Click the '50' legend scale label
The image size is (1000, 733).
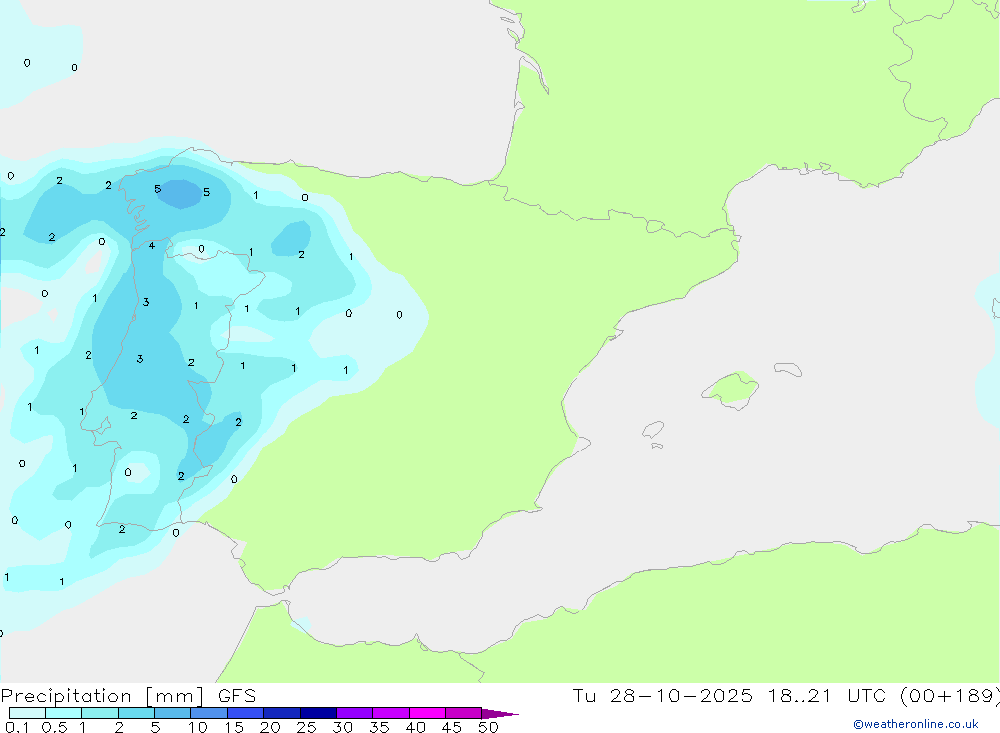click(x=488, y=727)
